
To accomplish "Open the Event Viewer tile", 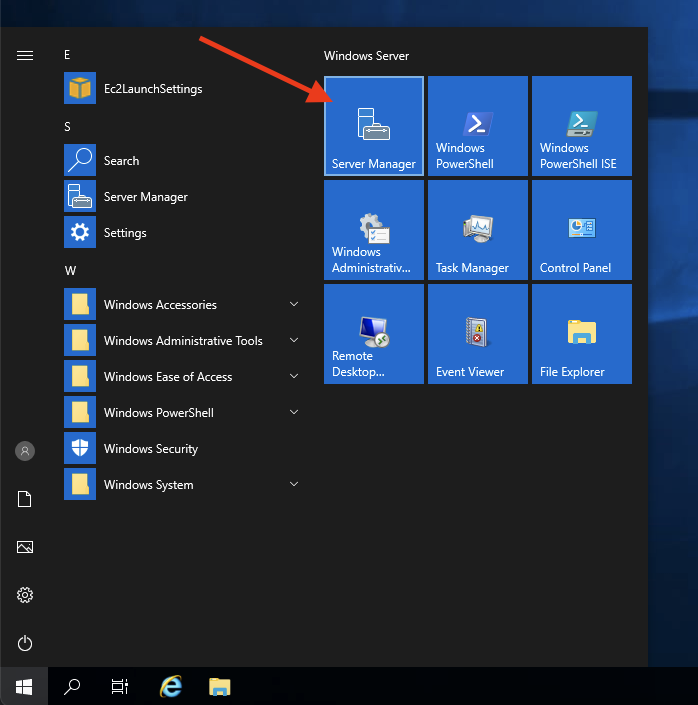I will [478, 334].
